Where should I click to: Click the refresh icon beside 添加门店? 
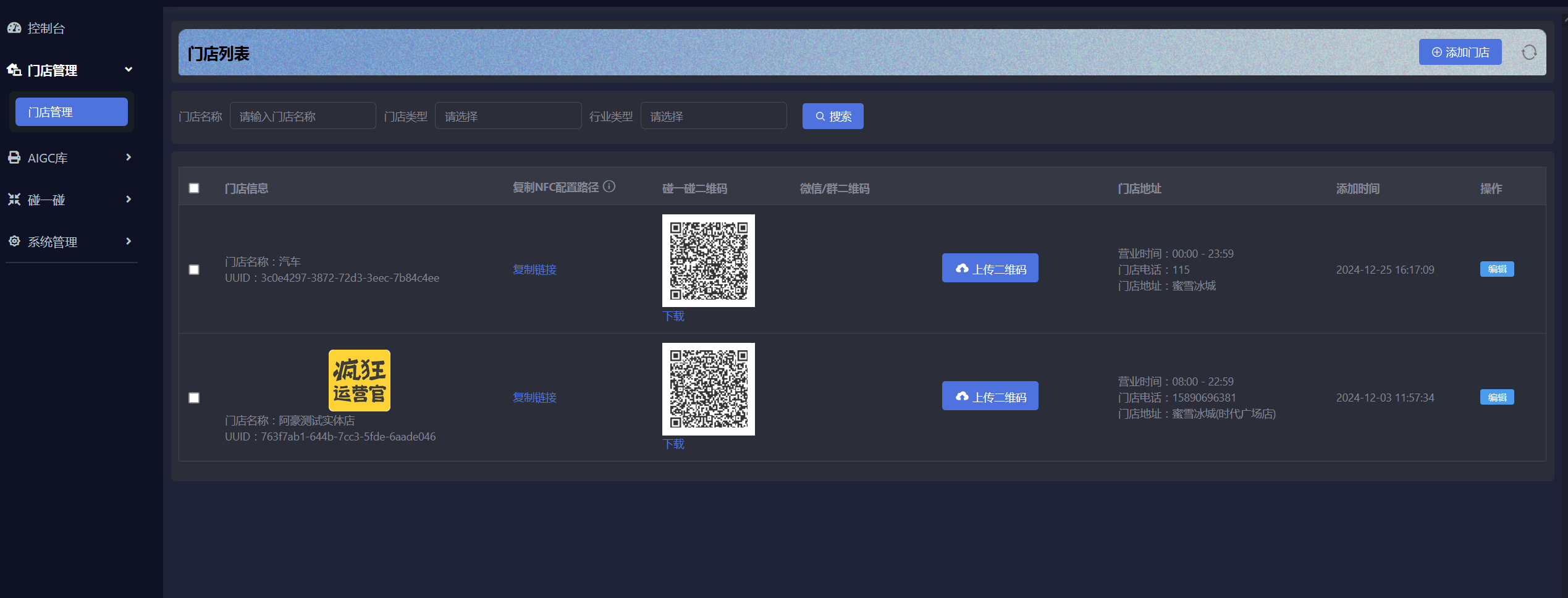[1529, 53]
